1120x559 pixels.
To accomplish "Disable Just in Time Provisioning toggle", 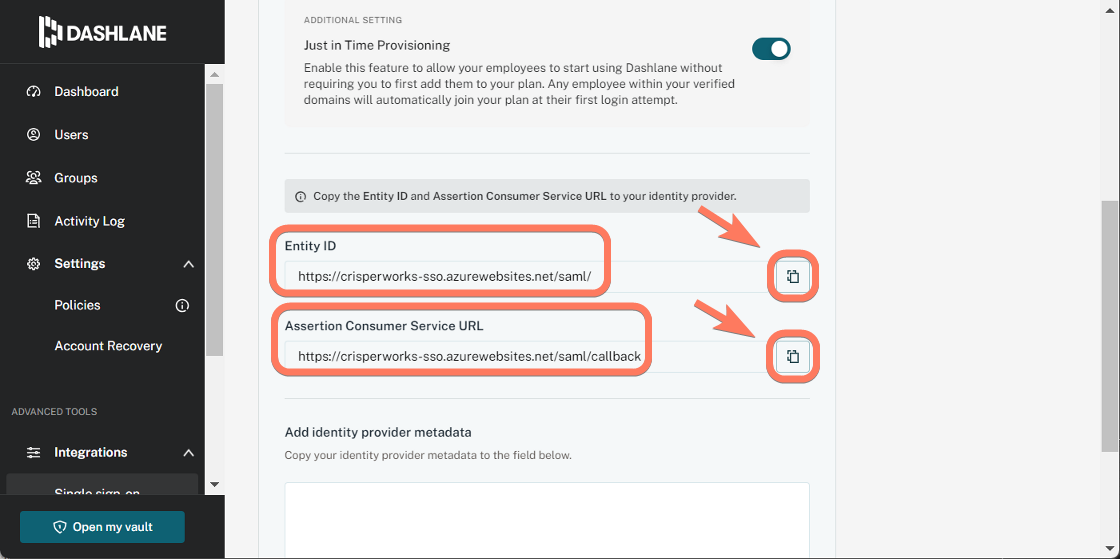I will point(771,49).
